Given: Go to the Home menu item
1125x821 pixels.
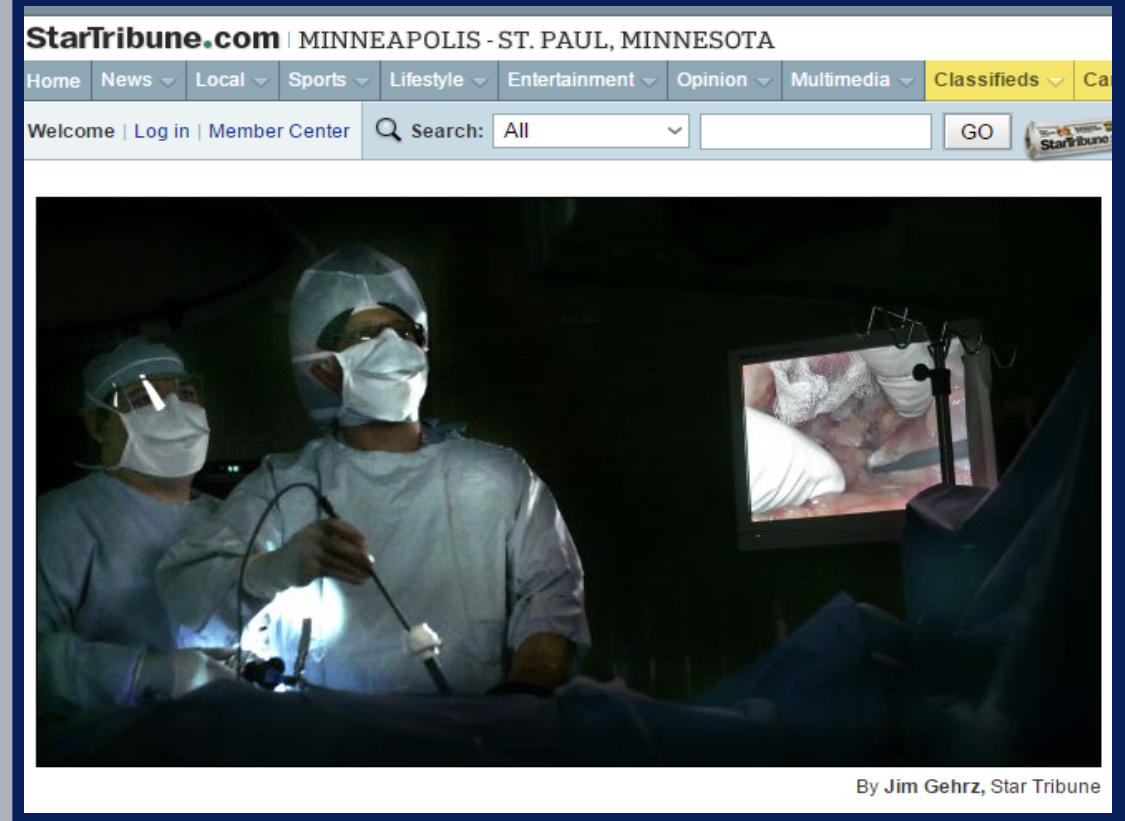Looking at the screenshot, I should click(53, 80).
